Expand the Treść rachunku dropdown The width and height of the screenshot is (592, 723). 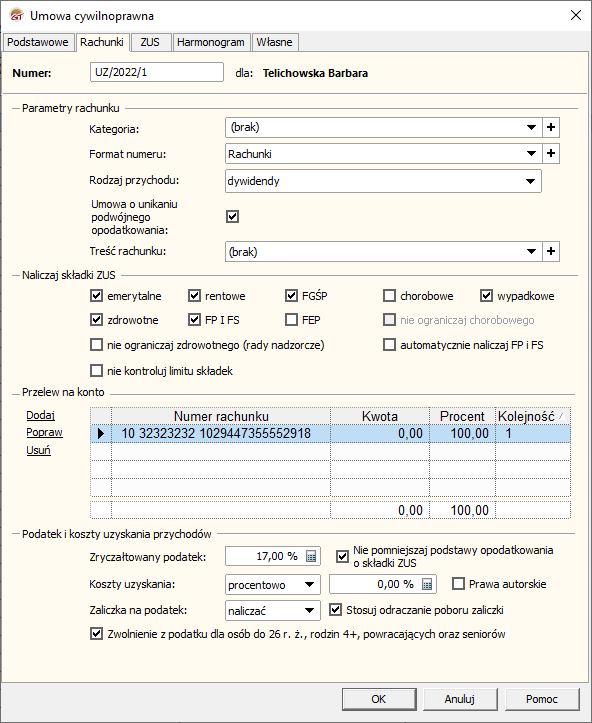(531, 251)
